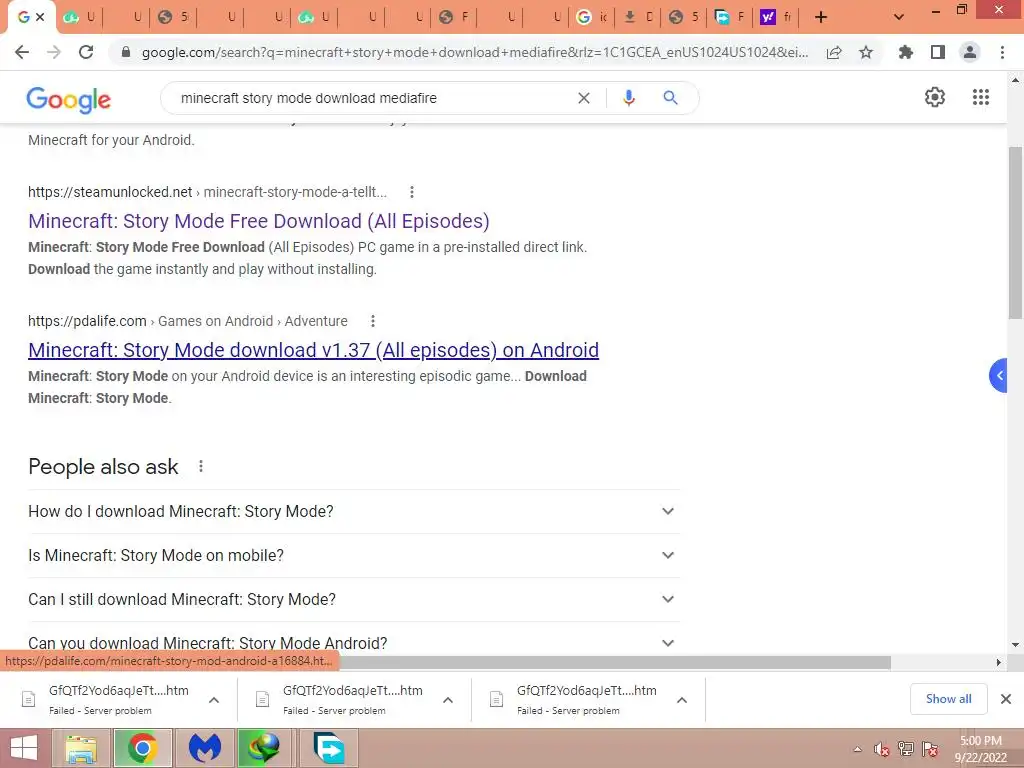Open Google quick settings gear
Viewport: 1024px width, 768px height.
point(935,97)
